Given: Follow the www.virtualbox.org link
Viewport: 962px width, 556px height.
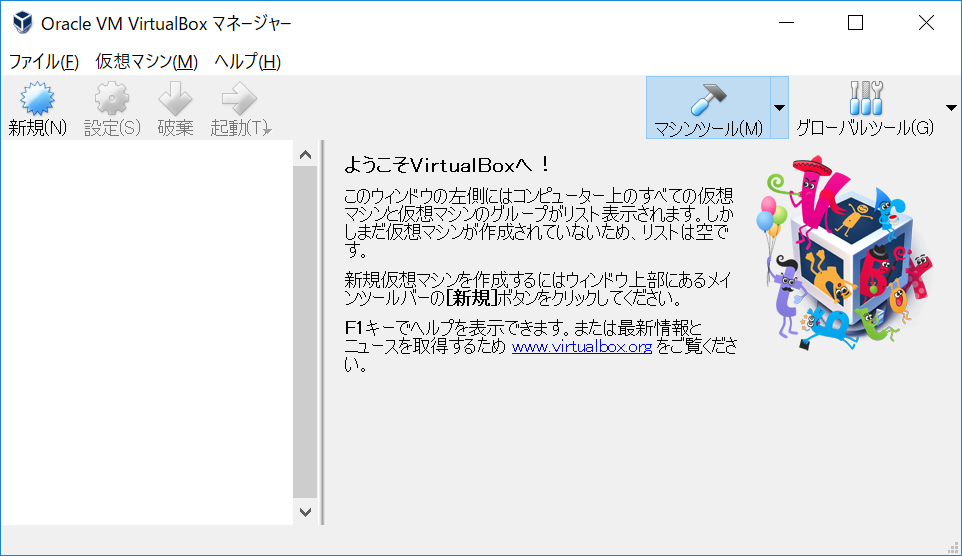Looking at the screenshot, I should [x=582, y=347].
